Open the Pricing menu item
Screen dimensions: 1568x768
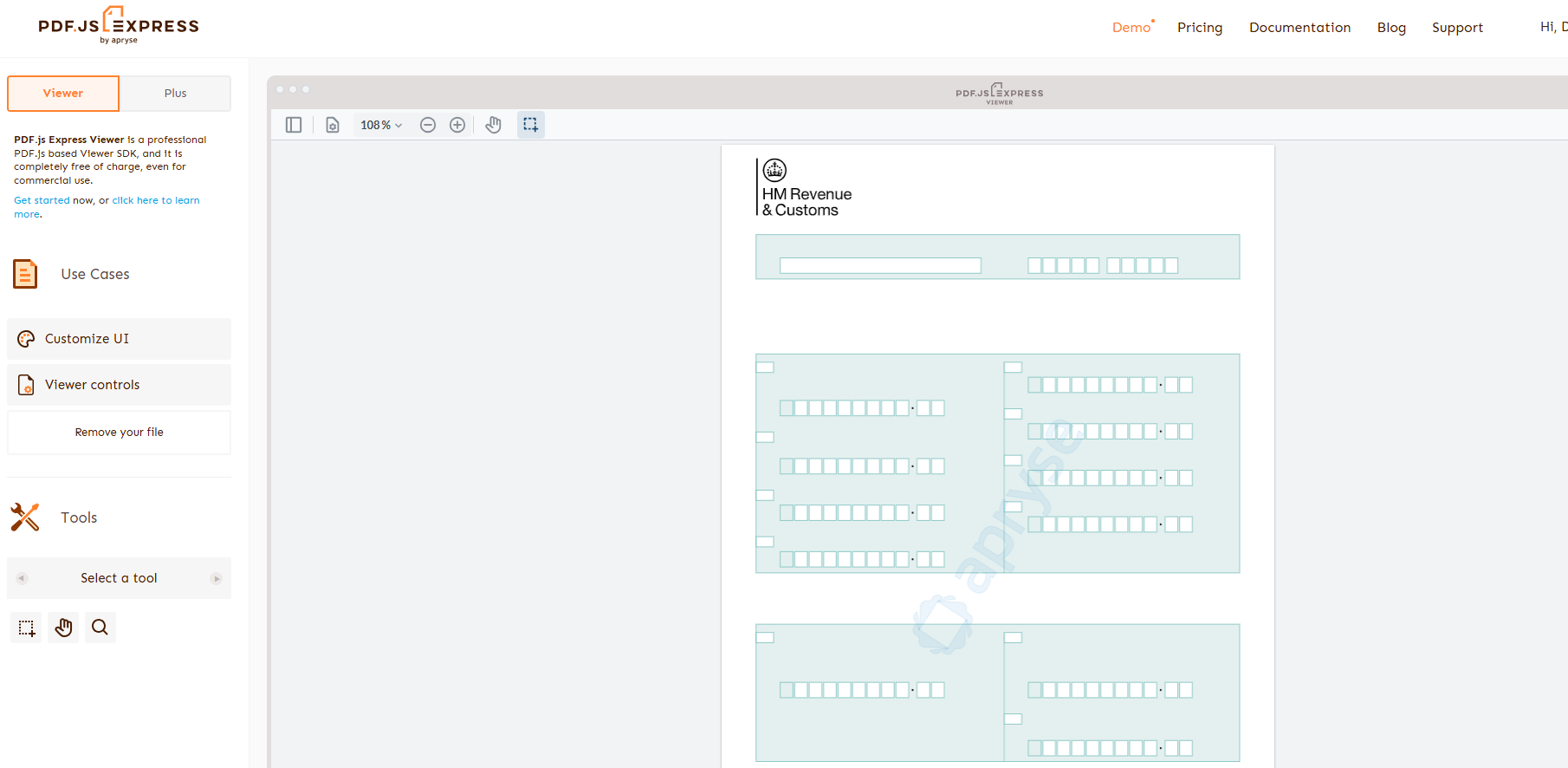tap(1200, 28)
